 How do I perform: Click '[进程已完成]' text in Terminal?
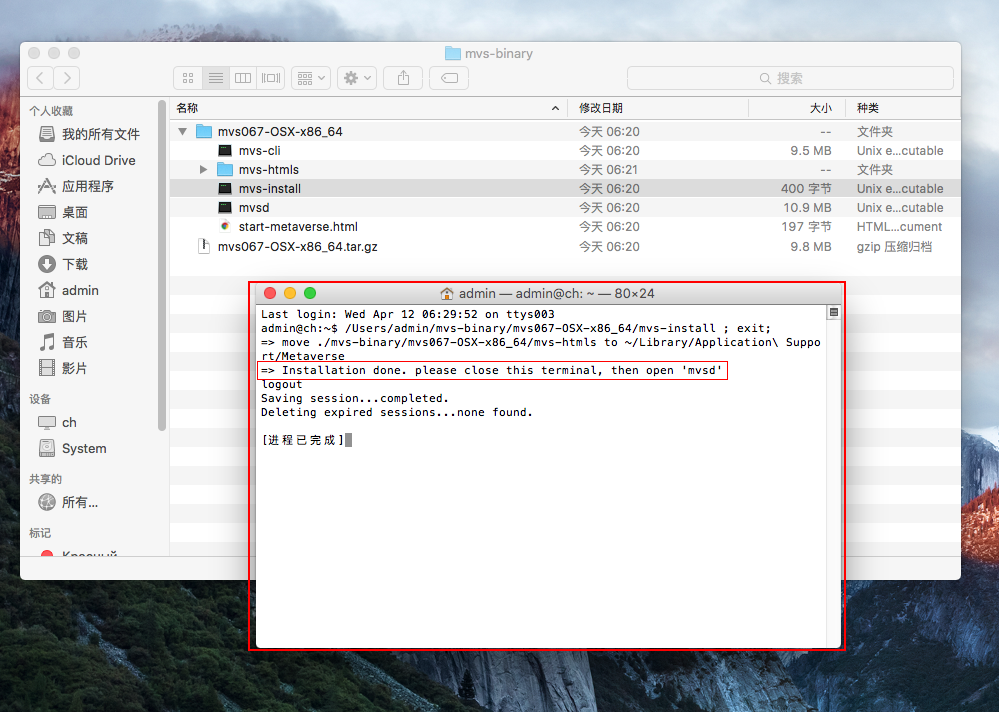pos(303,440)
